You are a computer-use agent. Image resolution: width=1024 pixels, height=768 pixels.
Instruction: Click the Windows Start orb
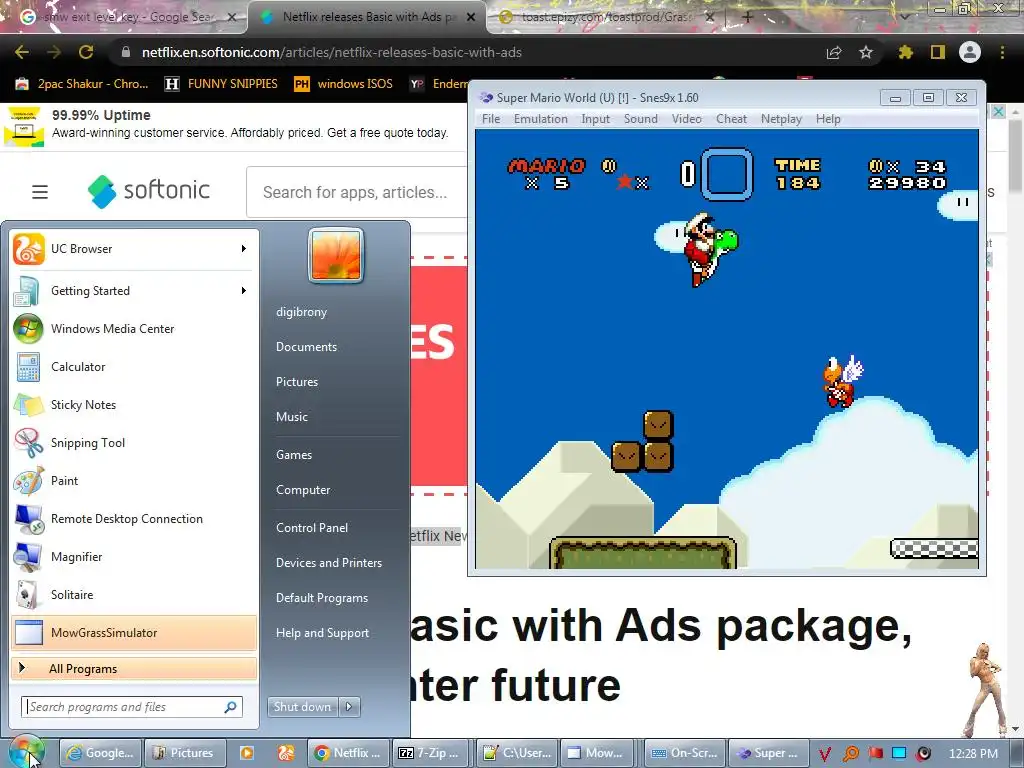(26, 752)
